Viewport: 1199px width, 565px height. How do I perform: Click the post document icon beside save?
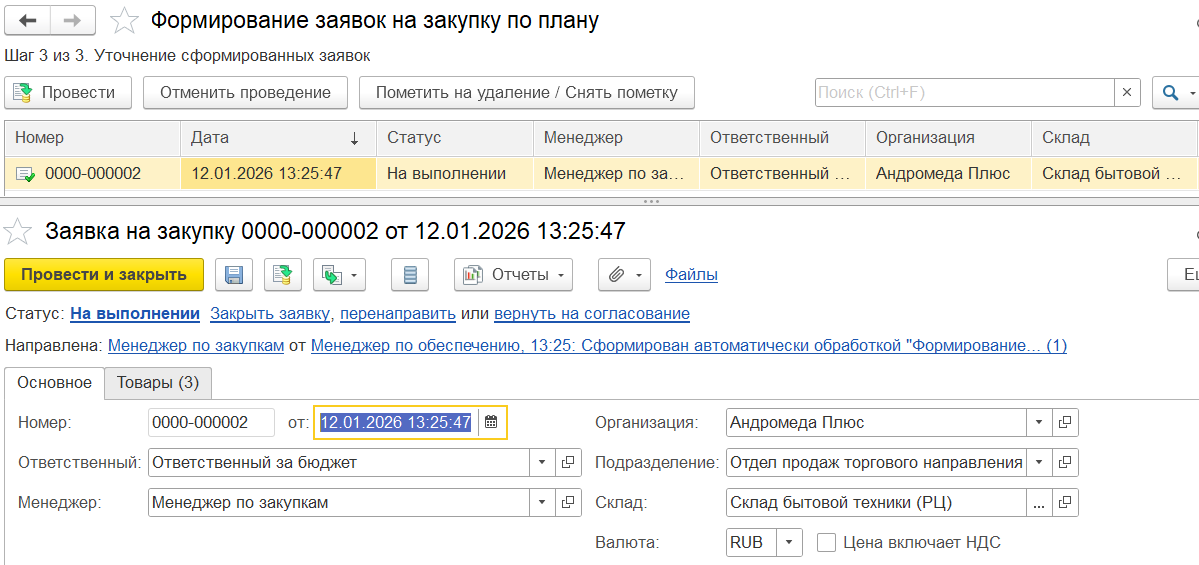click(283, 274)
